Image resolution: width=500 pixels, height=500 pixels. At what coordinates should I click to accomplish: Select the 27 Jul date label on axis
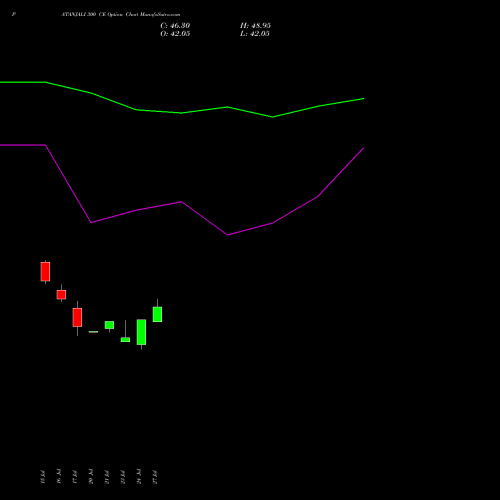pos(154,477)
